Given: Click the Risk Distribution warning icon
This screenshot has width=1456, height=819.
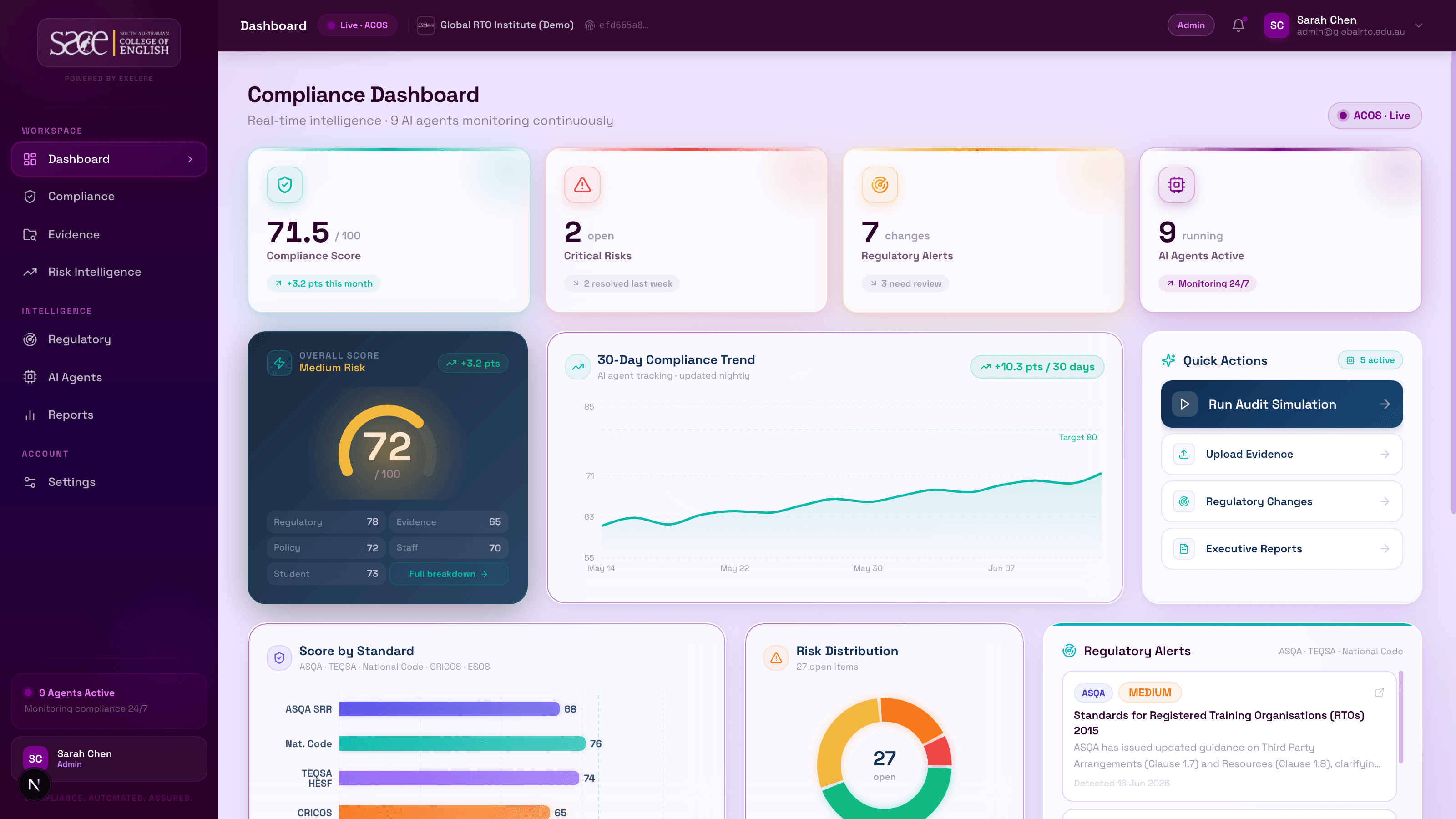Looking at the screenshot, I should pos(776,658).
